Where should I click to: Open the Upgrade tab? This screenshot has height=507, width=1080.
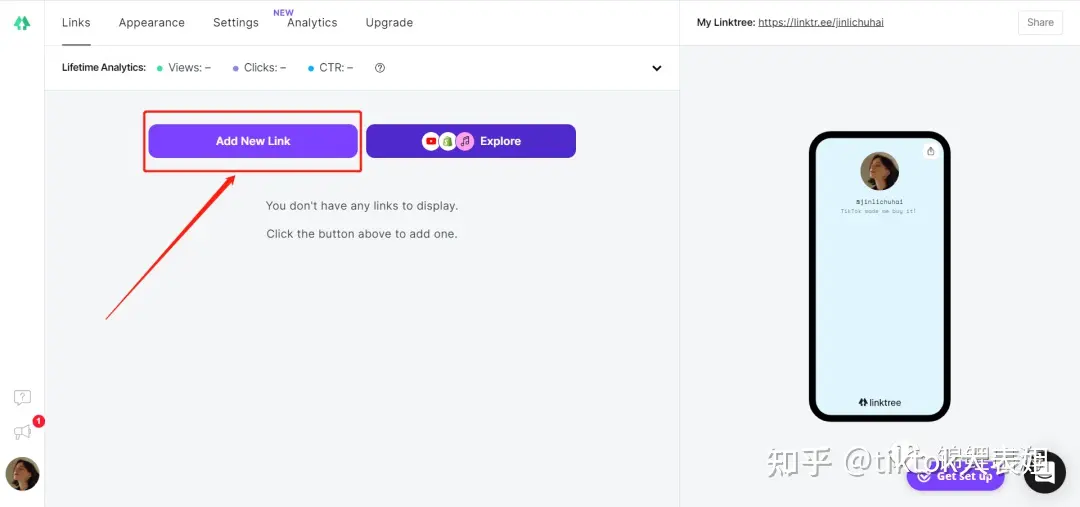389,23
